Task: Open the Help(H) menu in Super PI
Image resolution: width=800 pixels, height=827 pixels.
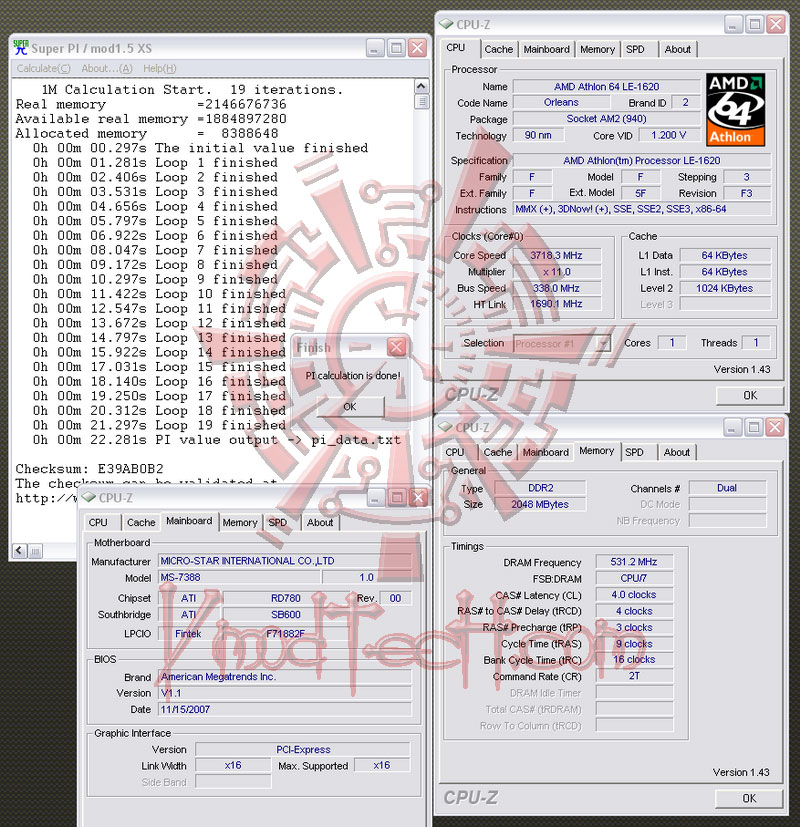Action: pyautogui.click(x=159, y=69)
